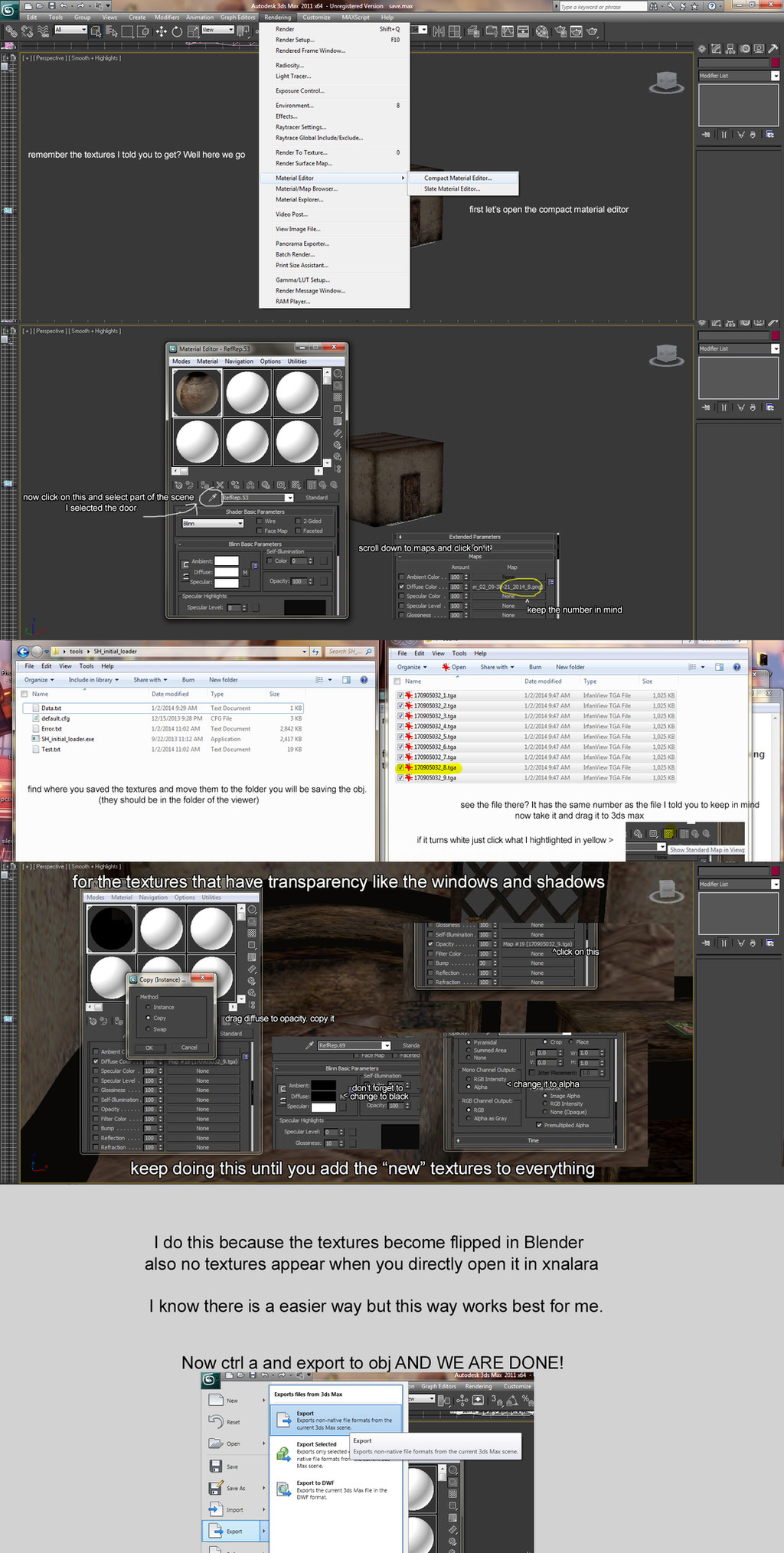Screen dimensions: 784x1553
Task: Click the Pin Stack icon under top Modifier List
Action: (x=705, y=135)
